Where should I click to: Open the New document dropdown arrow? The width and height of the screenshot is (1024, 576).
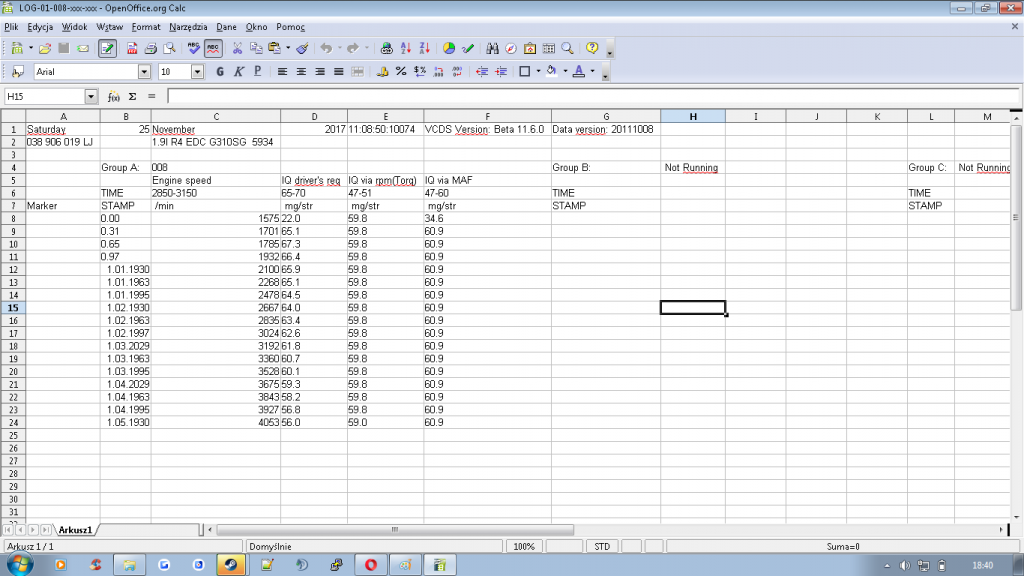point(31,48)
